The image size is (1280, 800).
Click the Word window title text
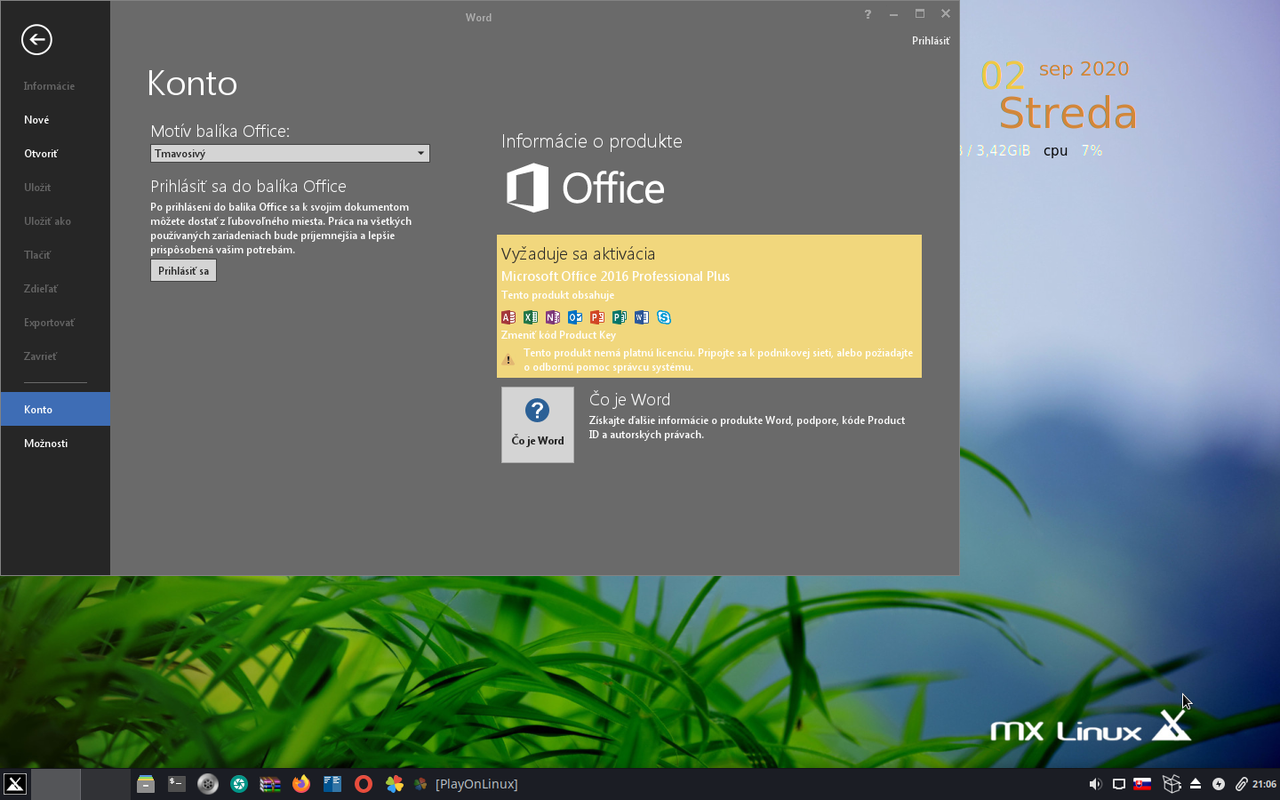[479, 17]
